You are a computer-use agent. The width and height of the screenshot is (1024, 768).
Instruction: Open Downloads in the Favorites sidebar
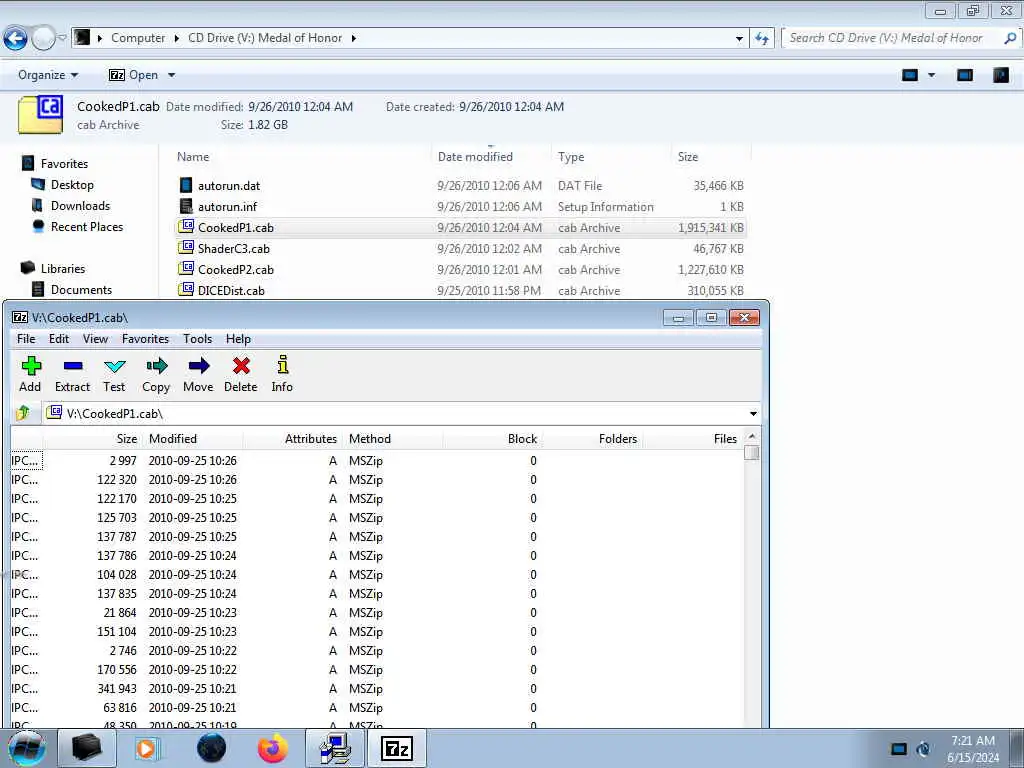[80, 206]
